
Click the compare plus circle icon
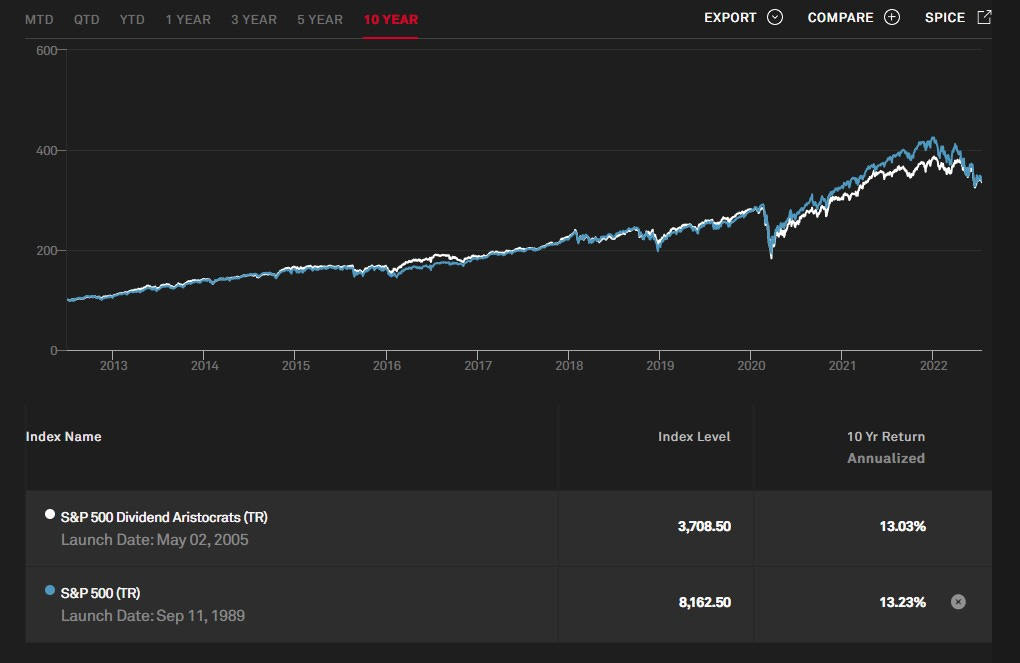892,17
